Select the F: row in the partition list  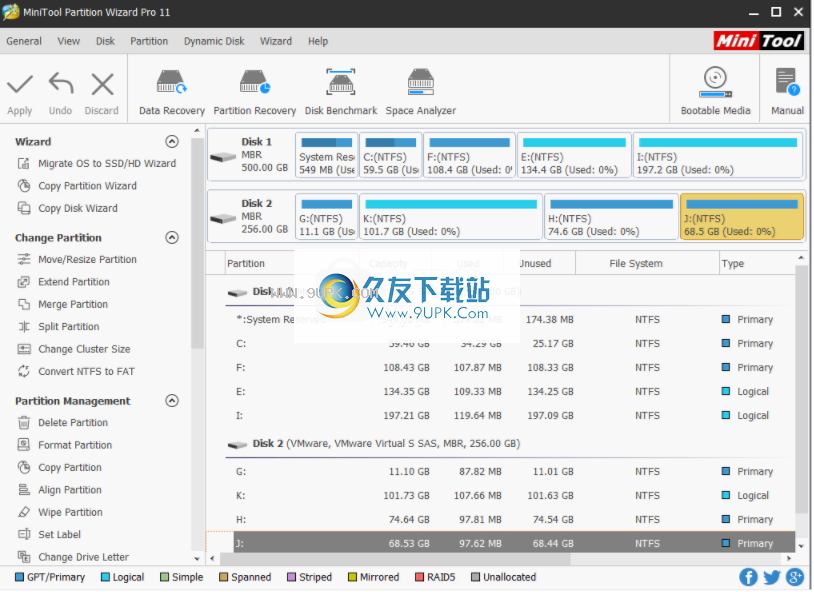coord(511,368)
